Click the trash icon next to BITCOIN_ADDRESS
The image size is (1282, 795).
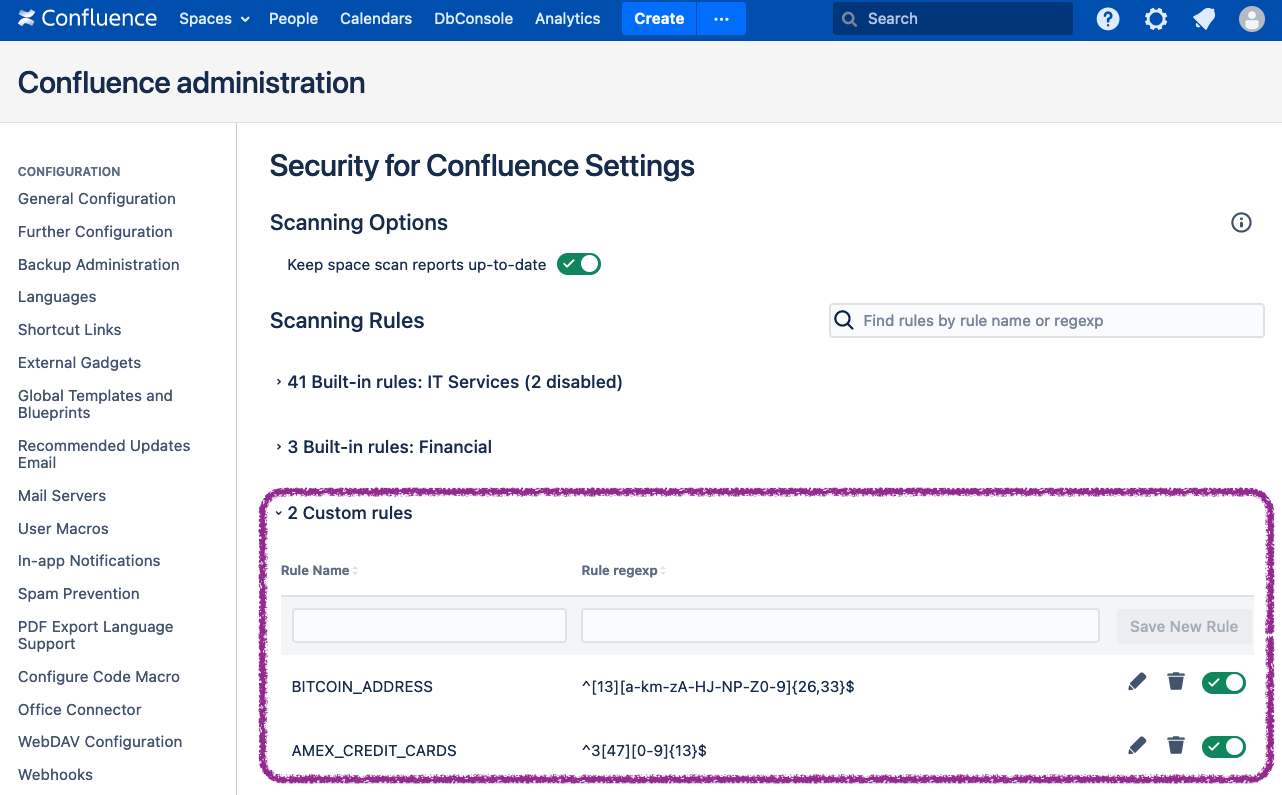pos(1176,682)
